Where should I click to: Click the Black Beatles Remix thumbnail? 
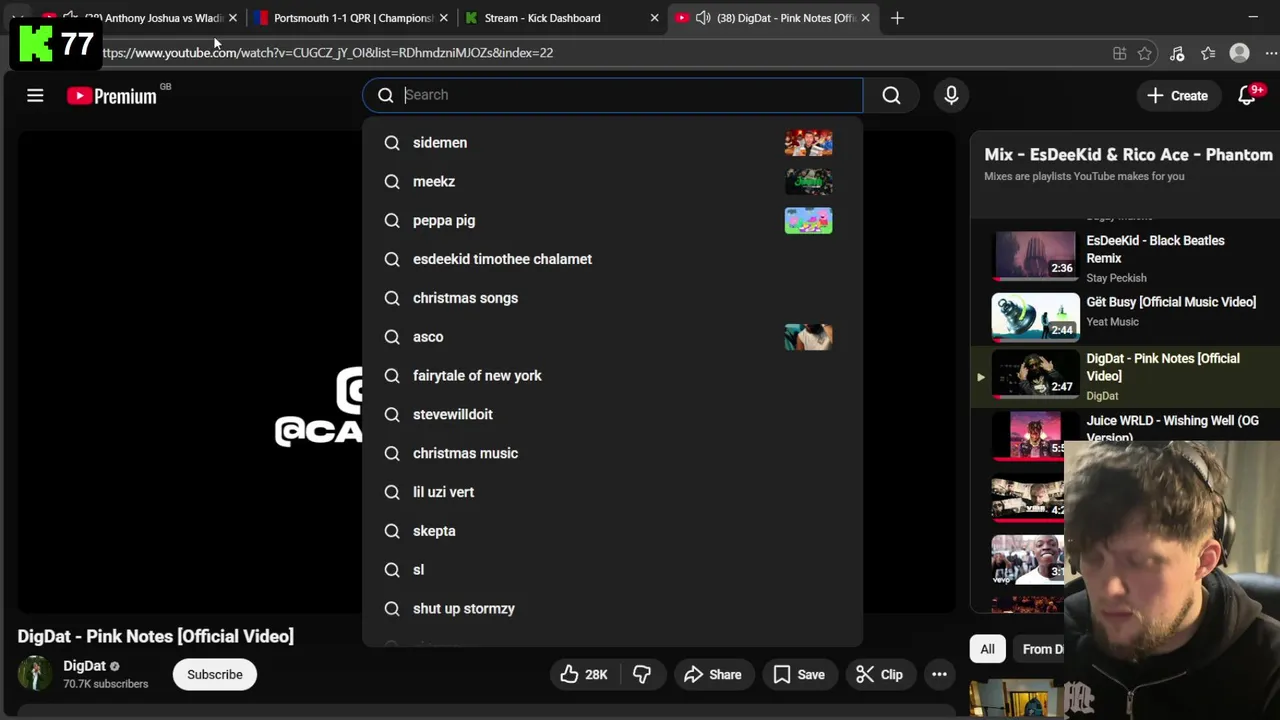click(1035, 256)
